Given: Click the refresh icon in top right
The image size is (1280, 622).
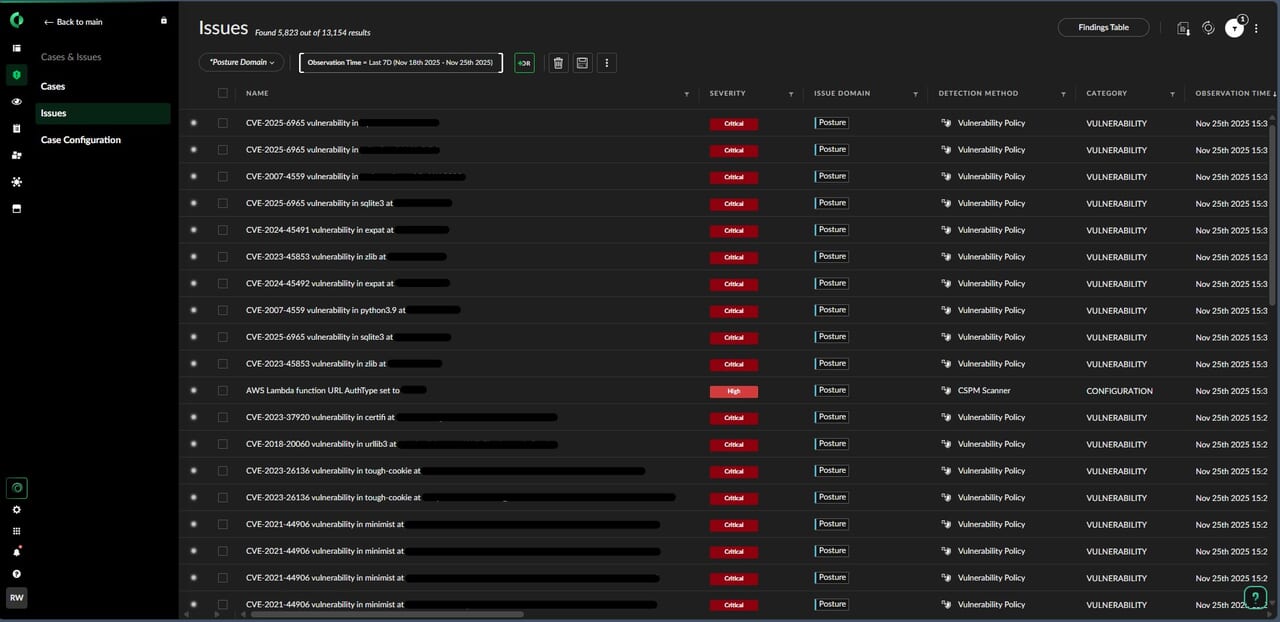Looking at the screenshot, I should pos(1208,28).
